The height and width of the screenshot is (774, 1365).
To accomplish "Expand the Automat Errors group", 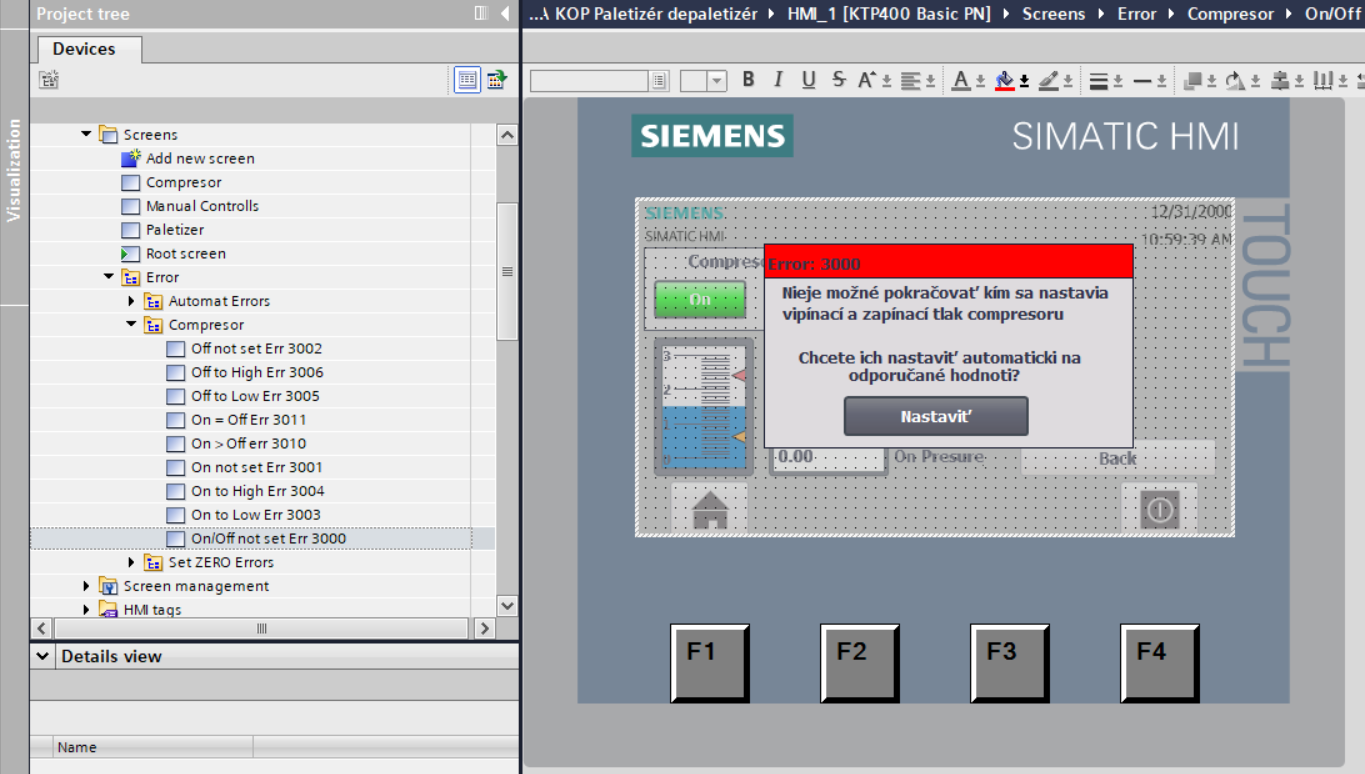I will click(131, 301).
